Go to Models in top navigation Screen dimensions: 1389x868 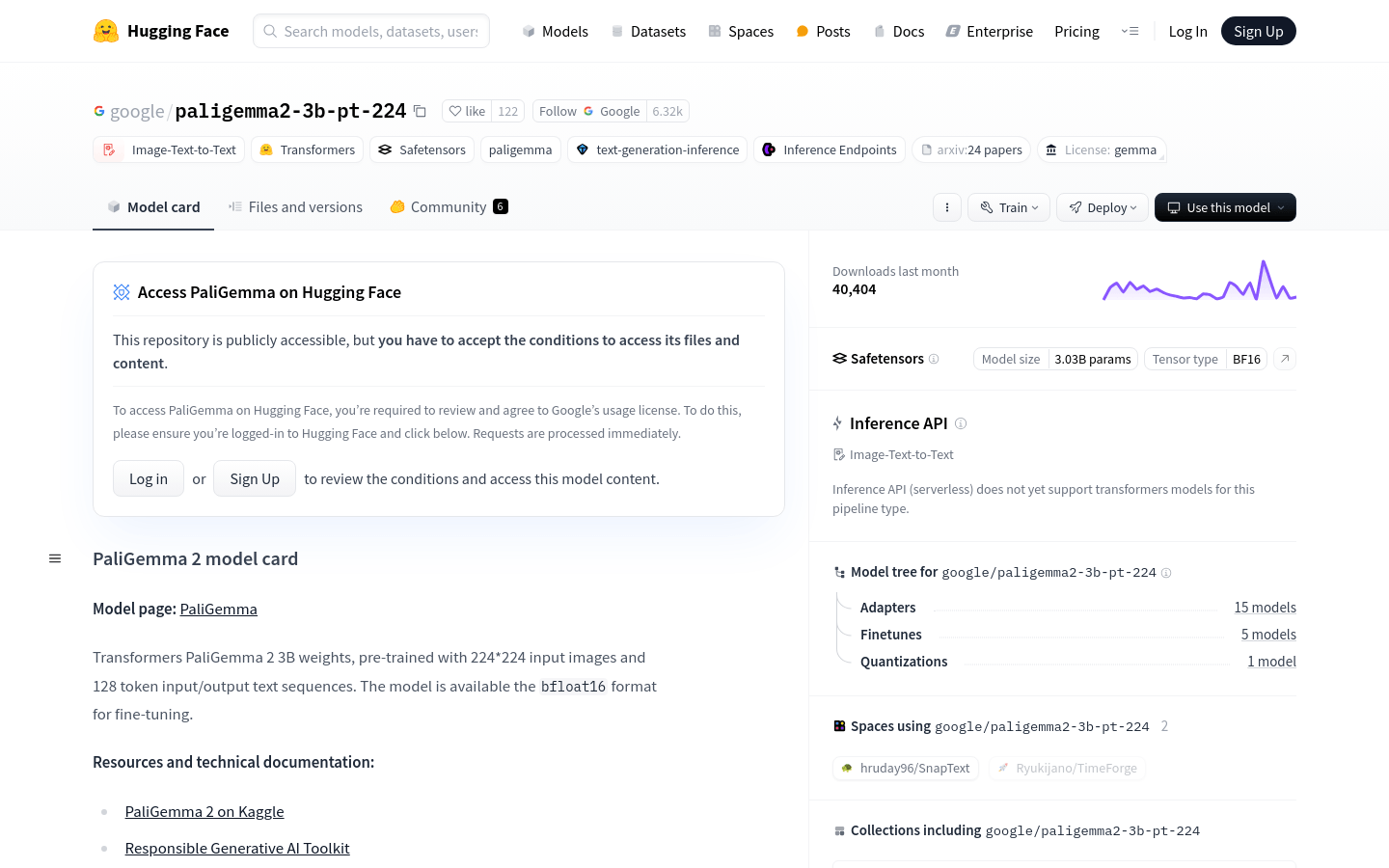click(556, 31)
